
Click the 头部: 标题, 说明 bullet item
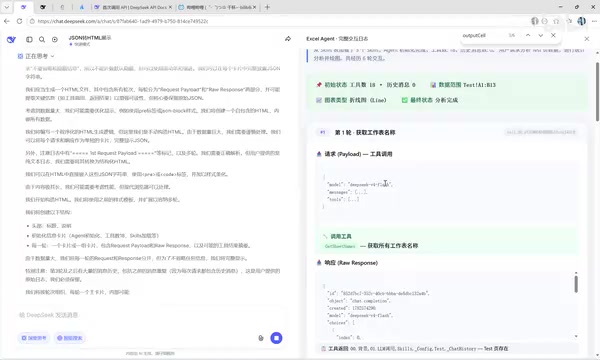(x=51, y=226)
